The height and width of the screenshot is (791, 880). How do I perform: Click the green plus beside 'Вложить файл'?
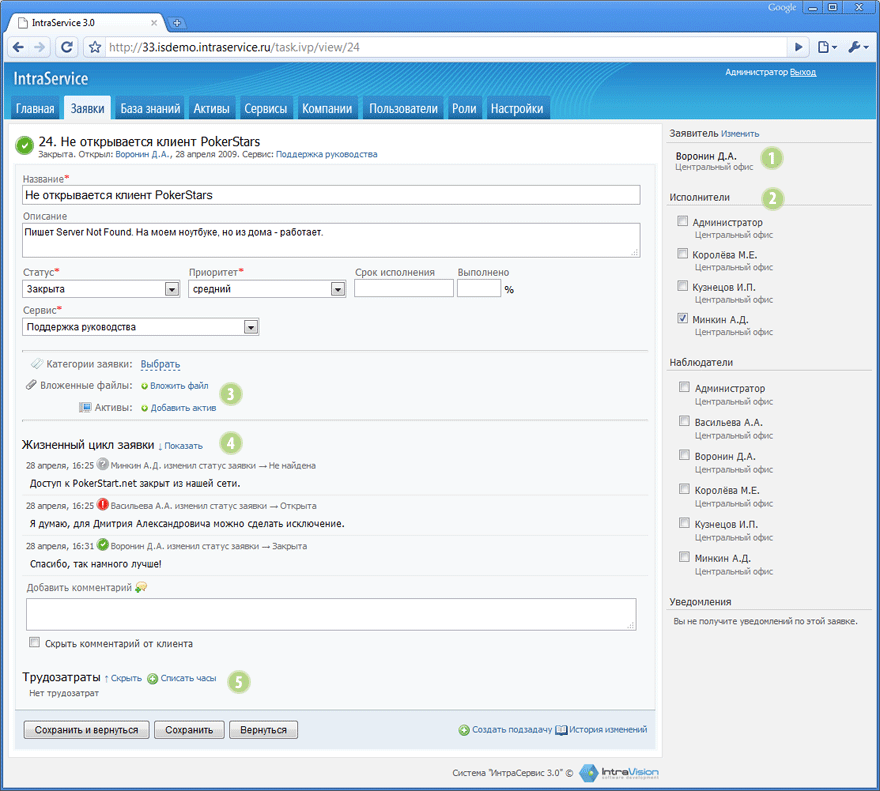[144, 386]
